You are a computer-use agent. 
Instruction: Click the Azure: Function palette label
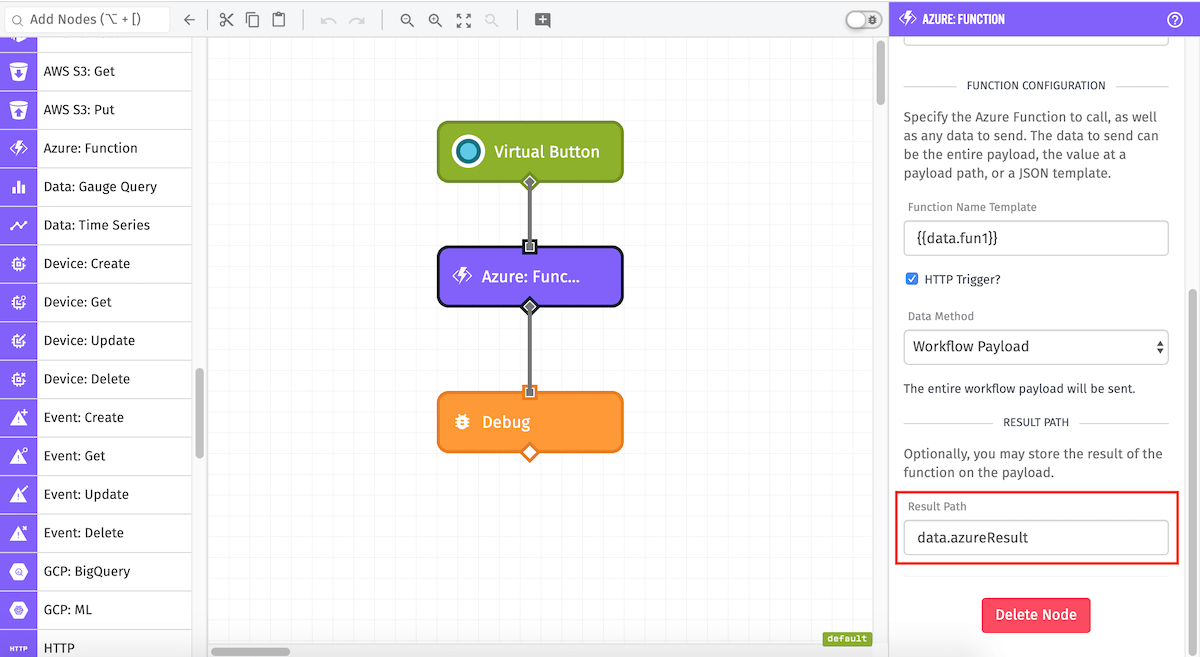tap(91, 148)
